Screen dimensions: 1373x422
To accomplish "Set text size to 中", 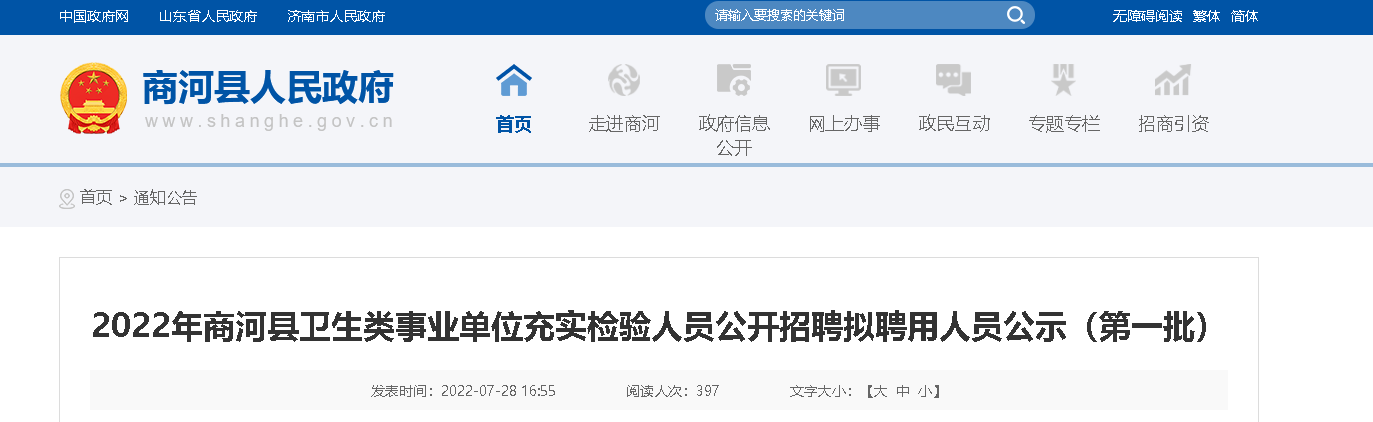I will [903, 391].
